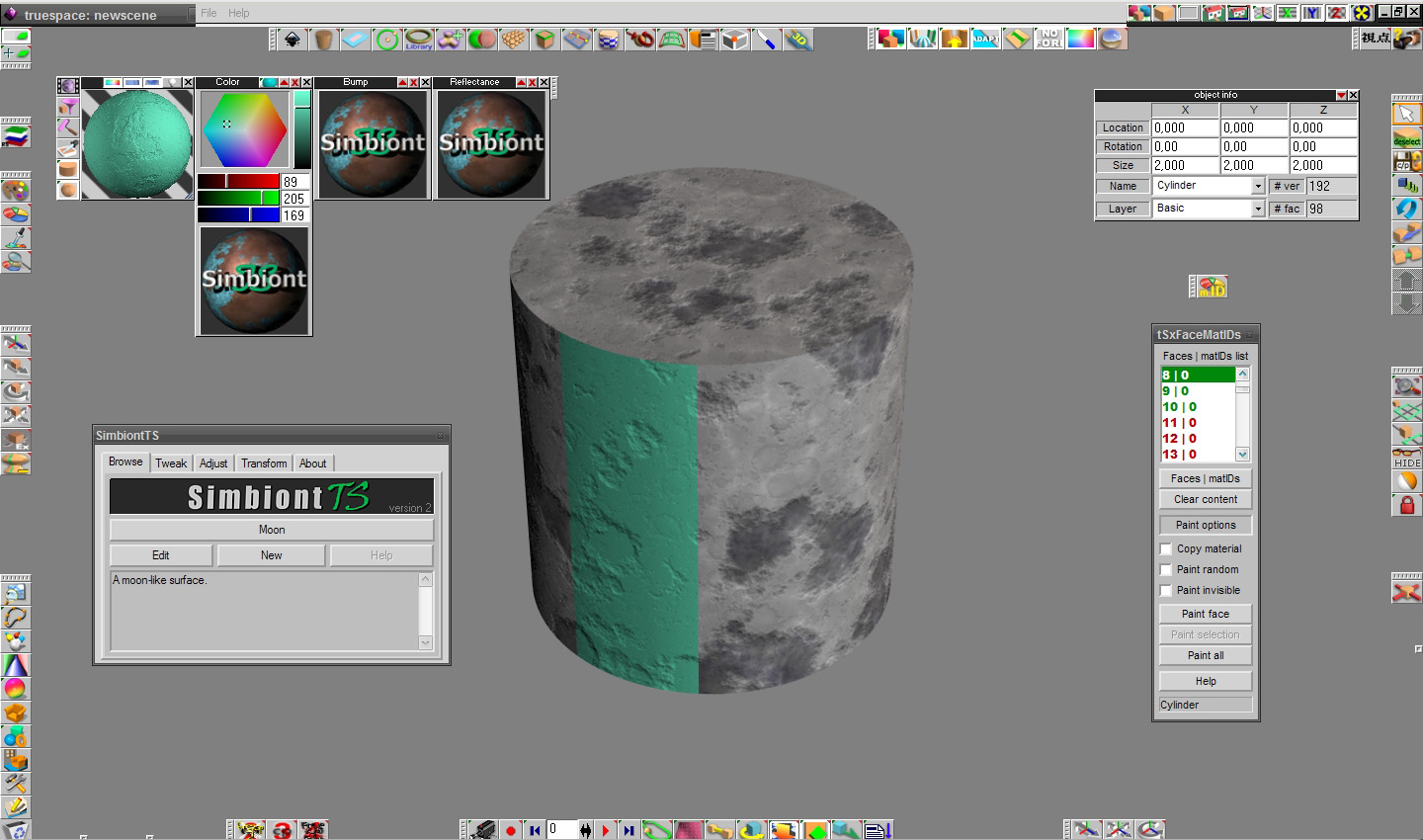Click the magnifying glass material inspect icon
The image size is (1423, 840).
[x=16, y=262]
